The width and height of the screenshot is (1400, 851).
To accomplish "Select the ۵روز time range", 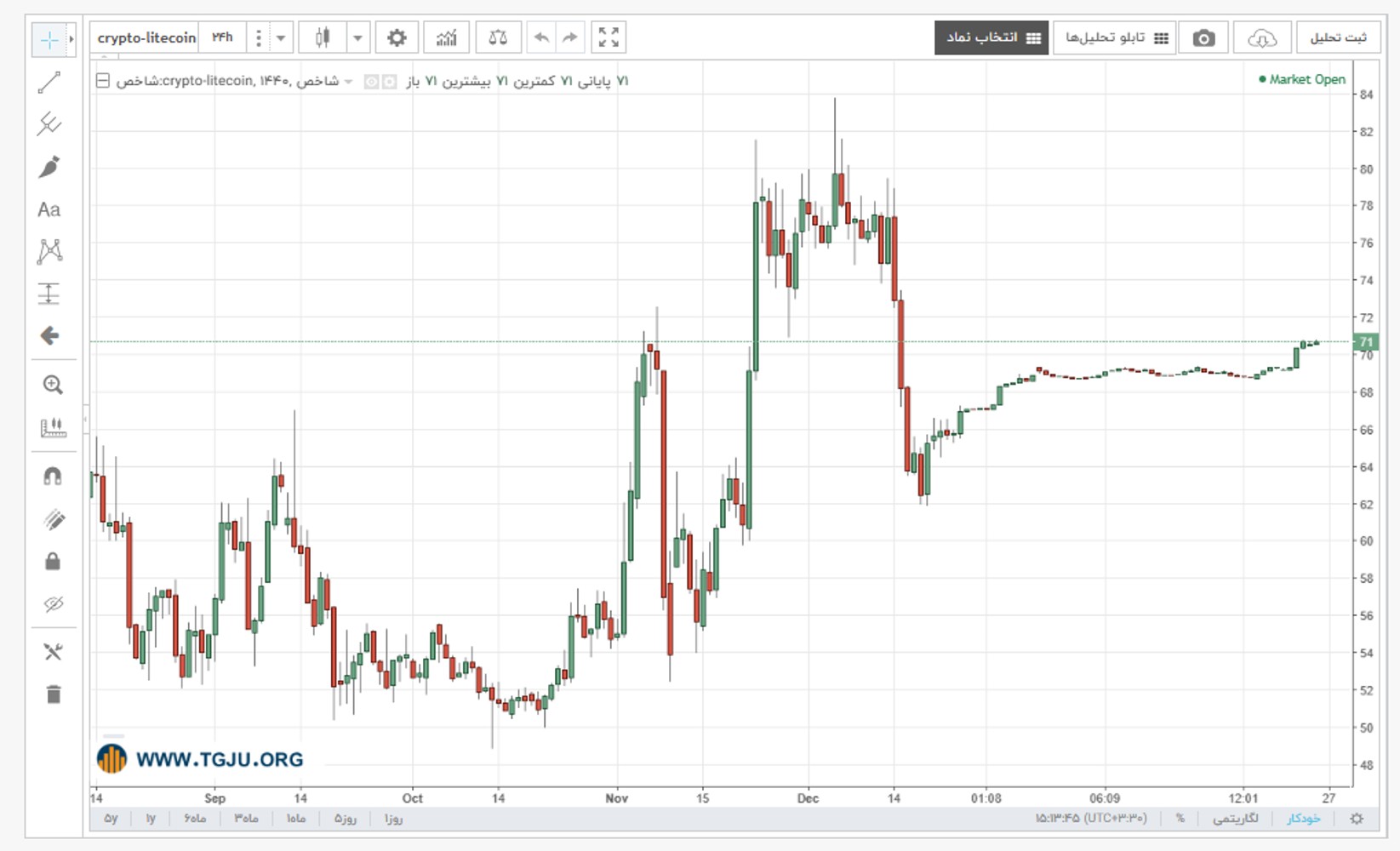I will pos(345,819).
